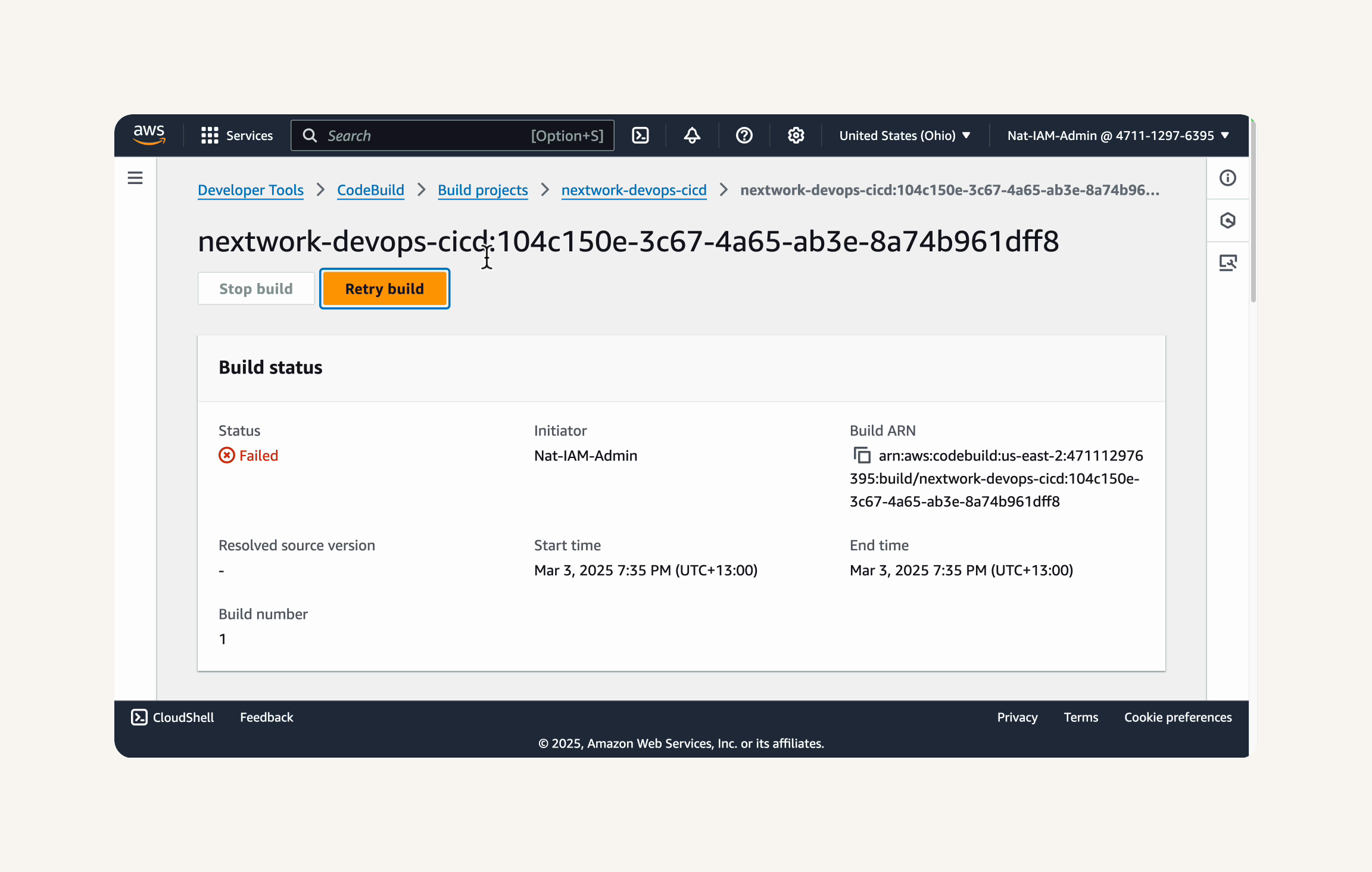Open the settings gear

[x=796, y=135]
